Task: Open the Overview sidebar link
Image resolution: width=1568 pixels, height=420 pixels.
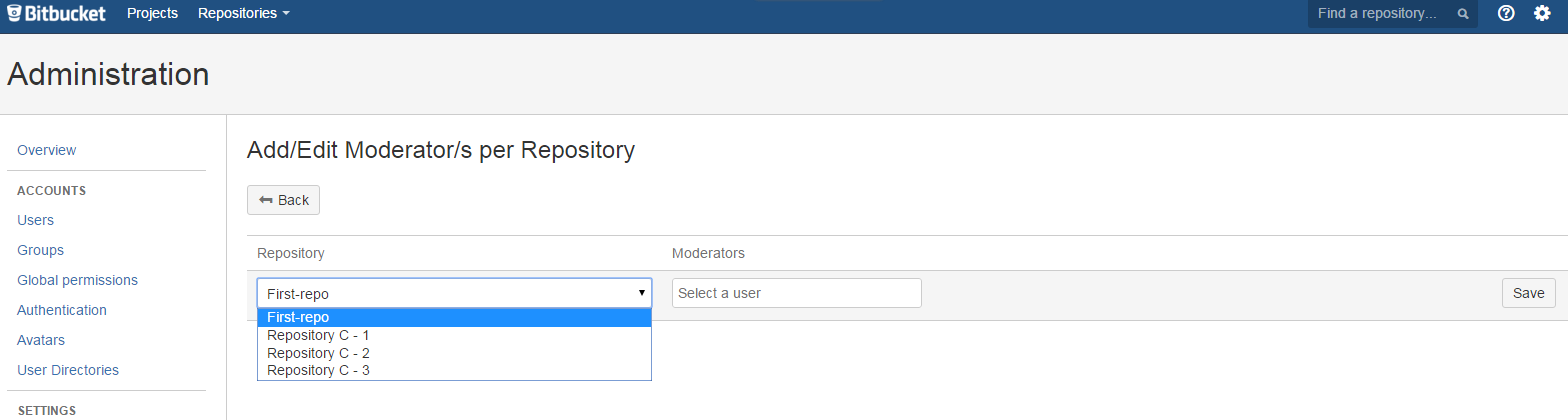Action: pos(47,150)
